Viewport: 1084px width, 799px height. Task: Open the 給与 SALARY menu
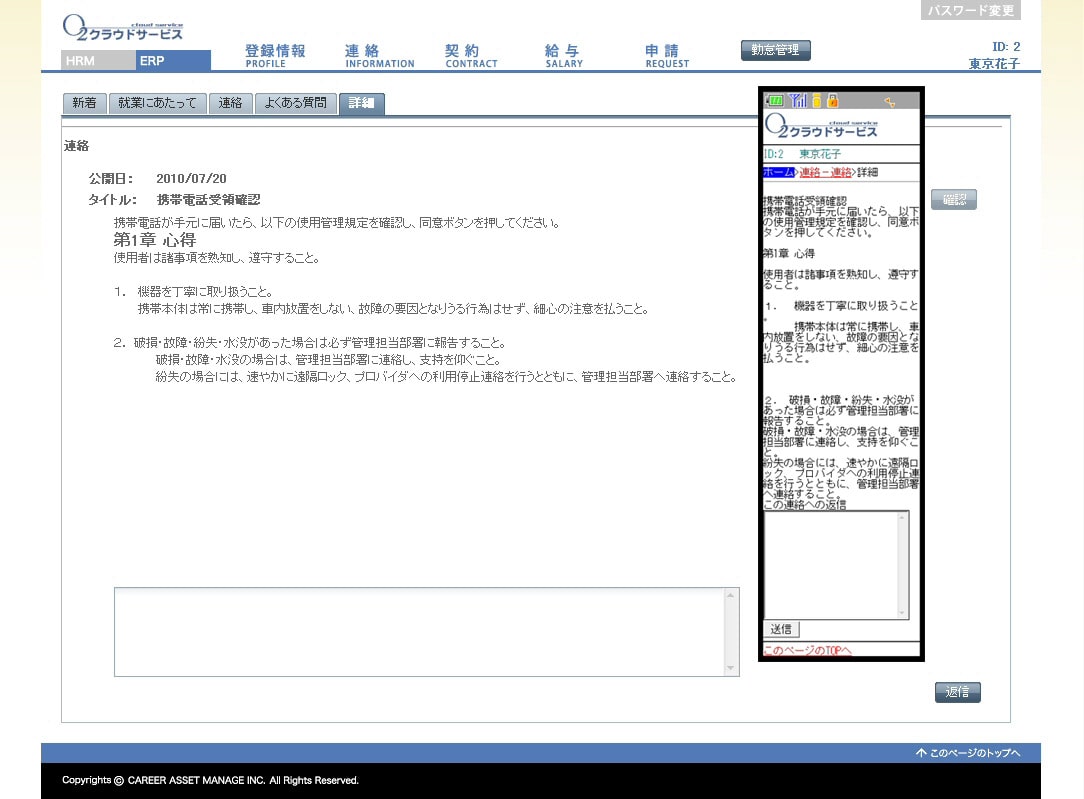(x=563, y=56)
